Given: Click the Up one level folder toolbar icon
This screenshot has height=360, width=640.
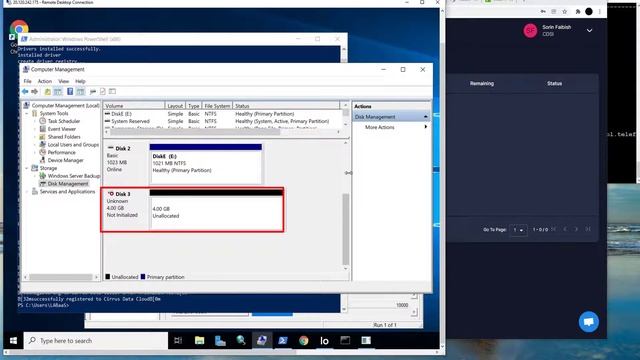Looking at the screenshot, I should click(x=48, y=91).
